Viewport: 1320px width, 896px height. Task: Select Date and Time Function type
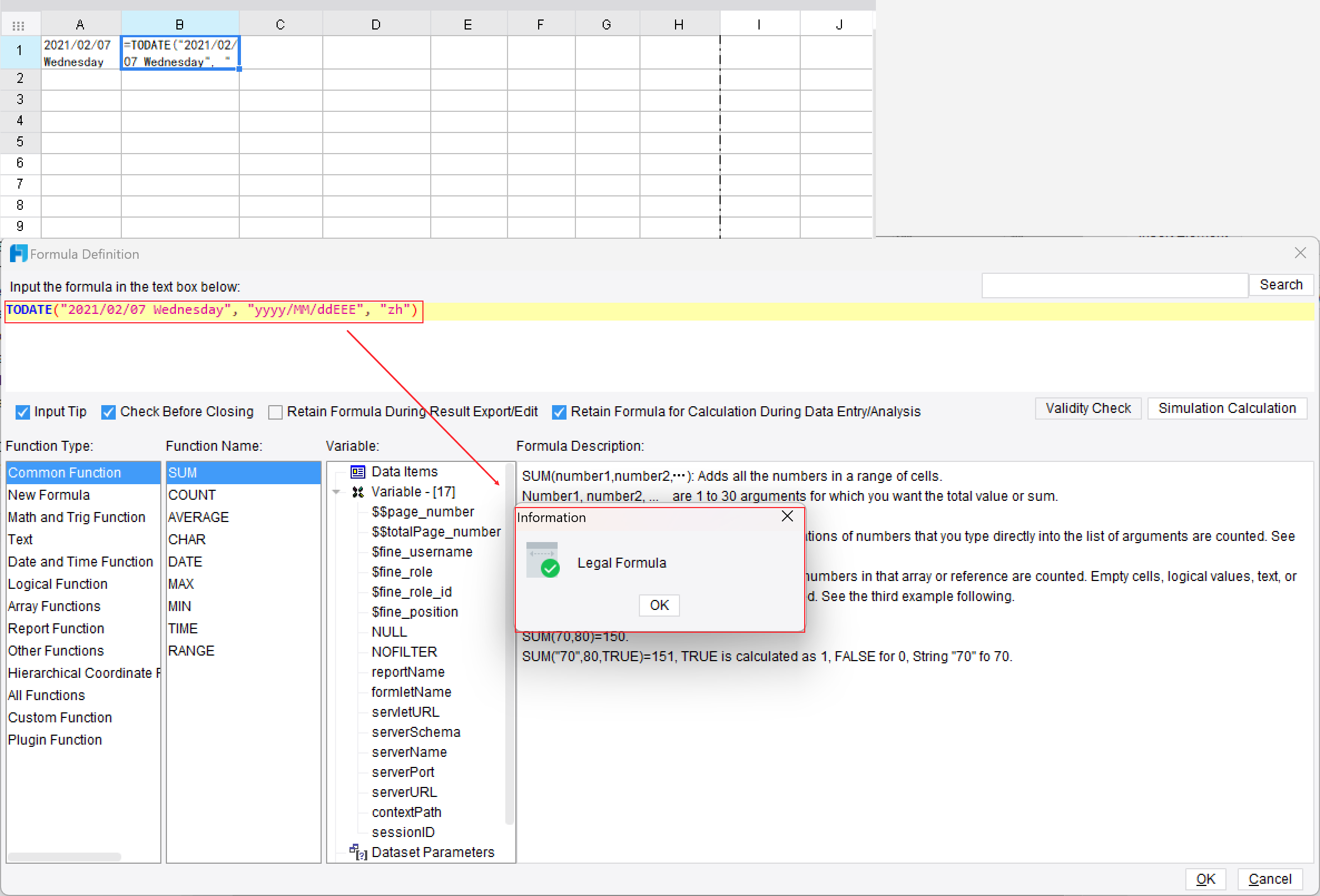tap(83, 562)
